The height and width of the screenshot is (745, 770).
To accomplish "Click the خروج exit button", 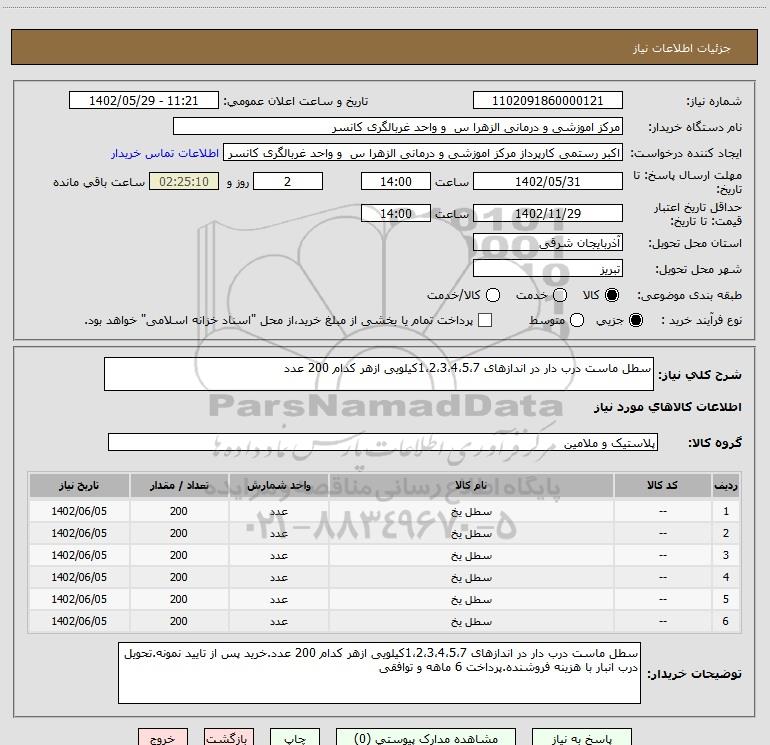I will (163, 738).
